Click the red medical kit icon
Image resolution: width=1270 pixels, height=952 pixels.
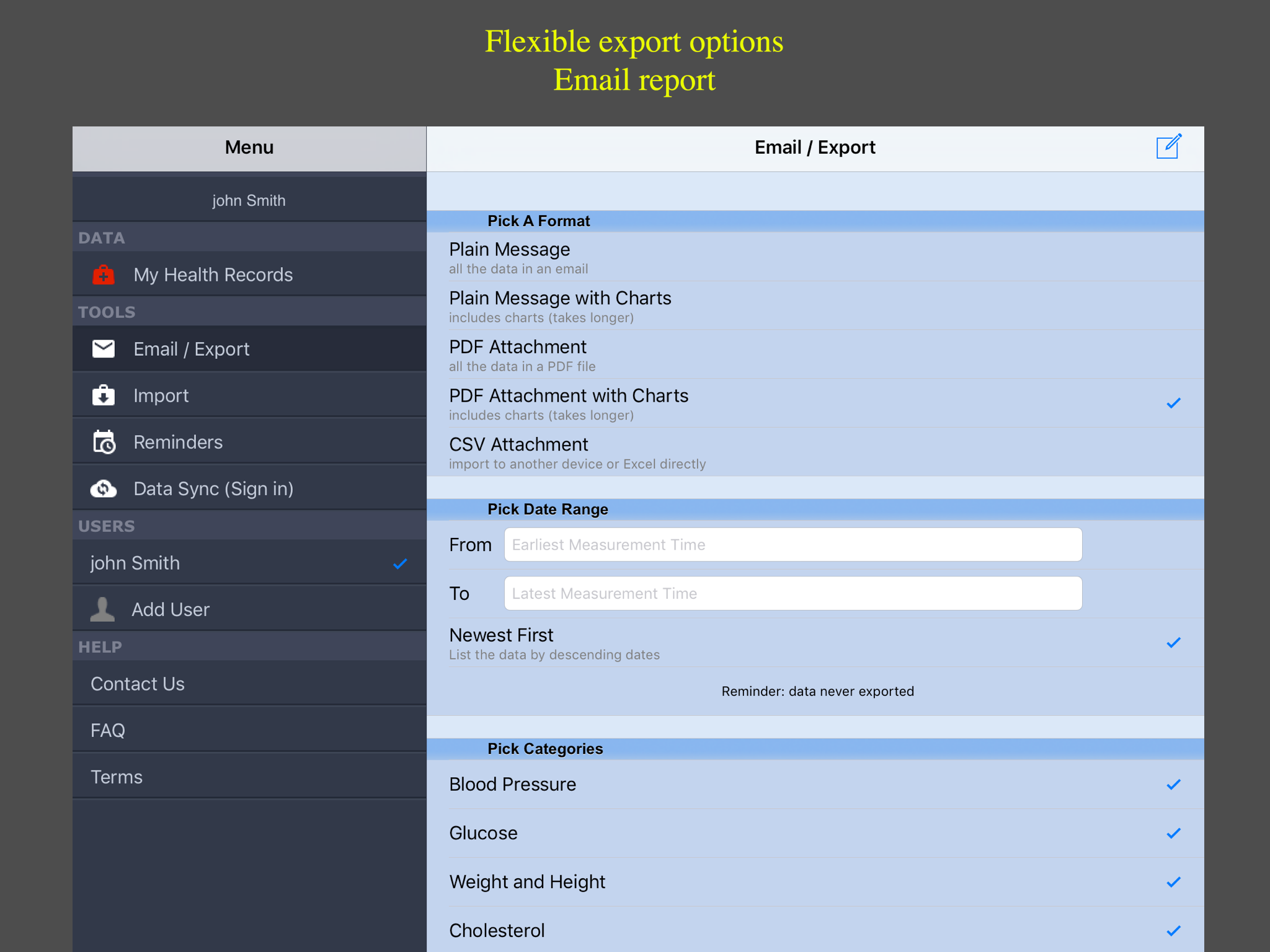pyautogui.click(x=104, y=275)
